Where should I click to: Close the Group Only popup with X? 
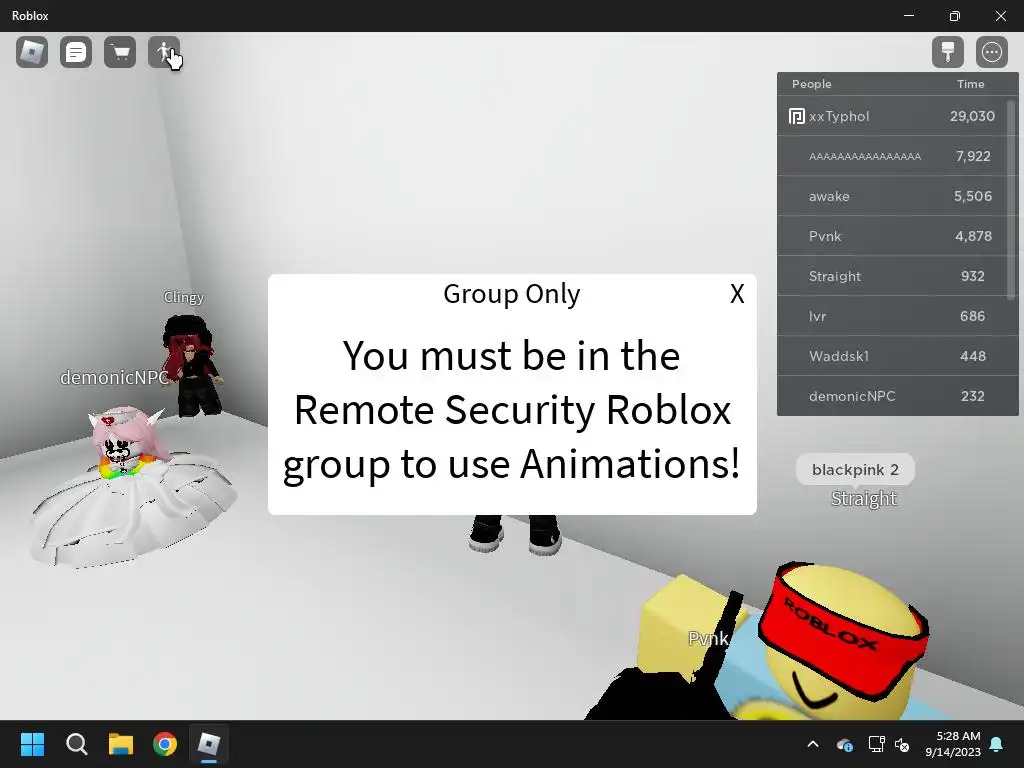click(x=737, y=294)
